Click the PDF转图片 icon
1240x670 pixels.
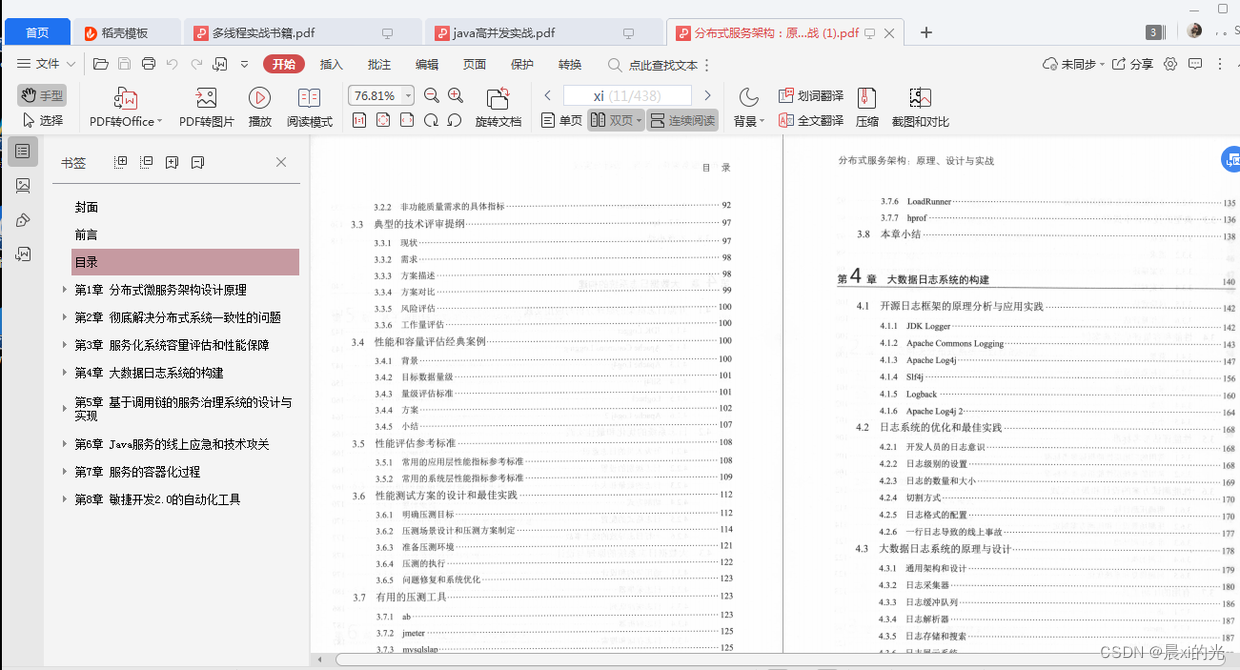point(206,99)
